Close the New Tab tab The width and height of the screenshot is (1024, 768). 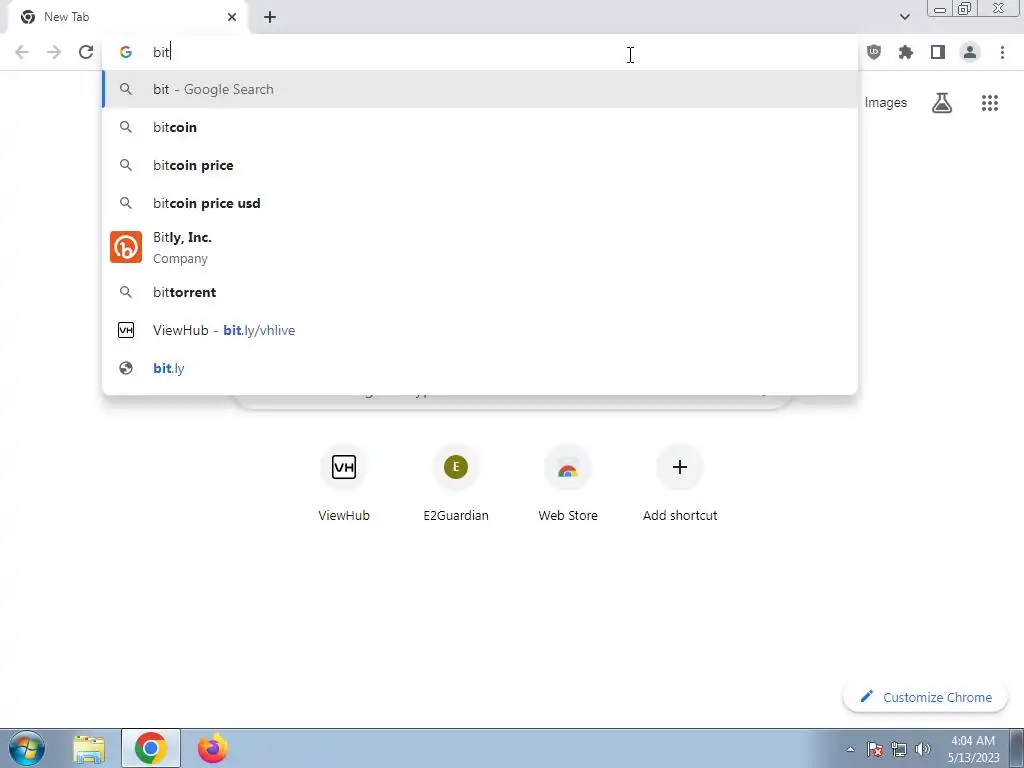[232, 17]
